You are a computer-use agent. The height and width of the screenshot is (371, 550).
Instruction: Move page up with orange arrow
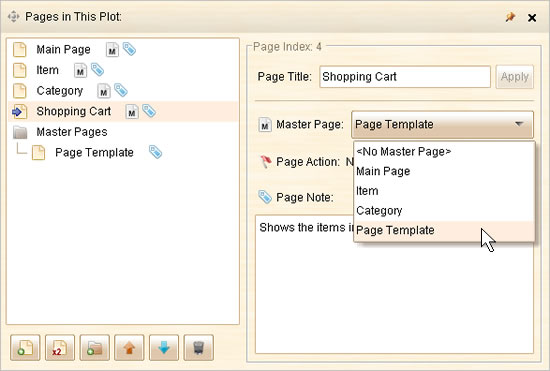[x=129, y=348]
